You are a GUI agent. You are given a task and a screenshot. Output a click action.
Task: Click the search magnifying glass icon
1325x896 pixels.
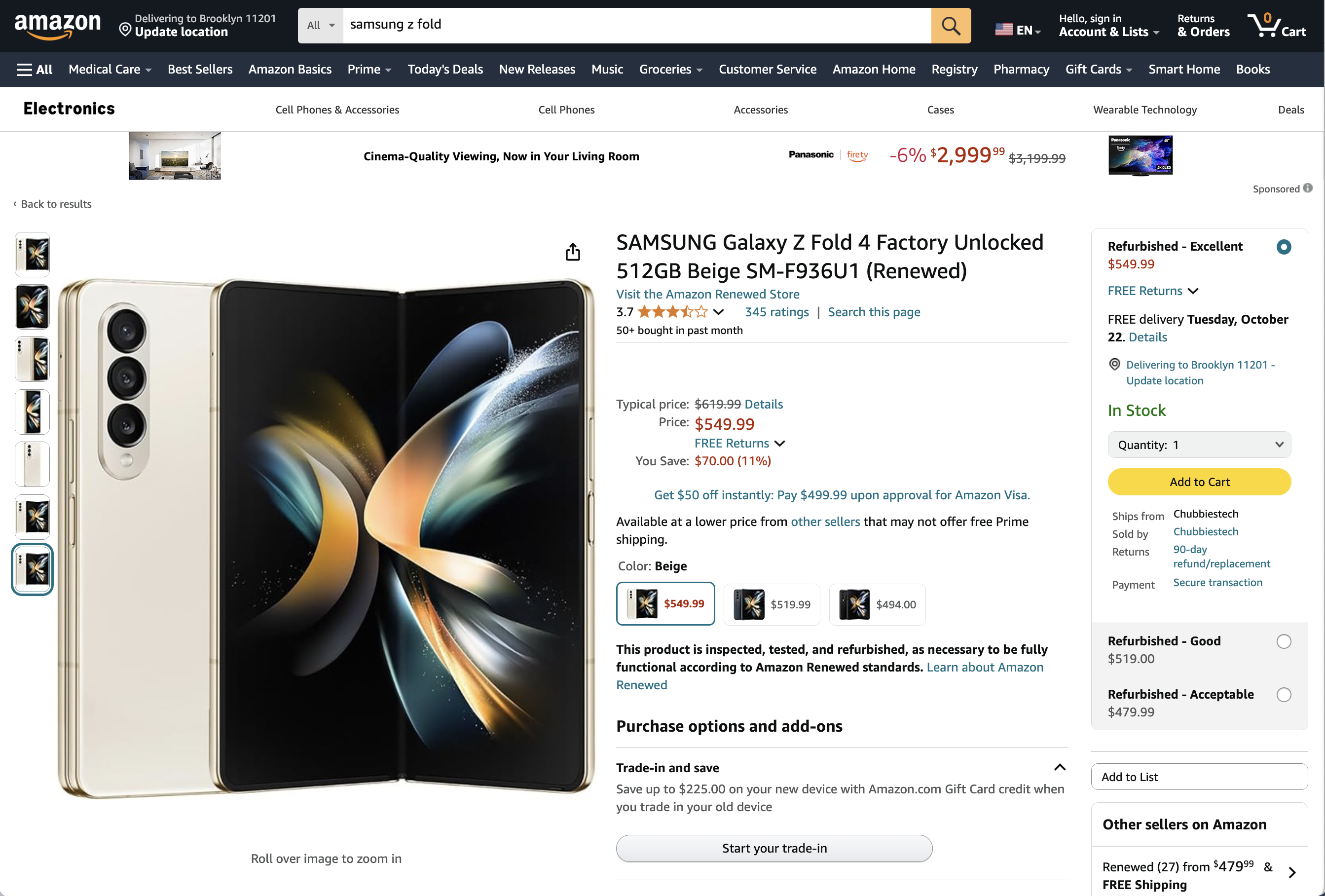pyautogui.click(x=950, y=25)
